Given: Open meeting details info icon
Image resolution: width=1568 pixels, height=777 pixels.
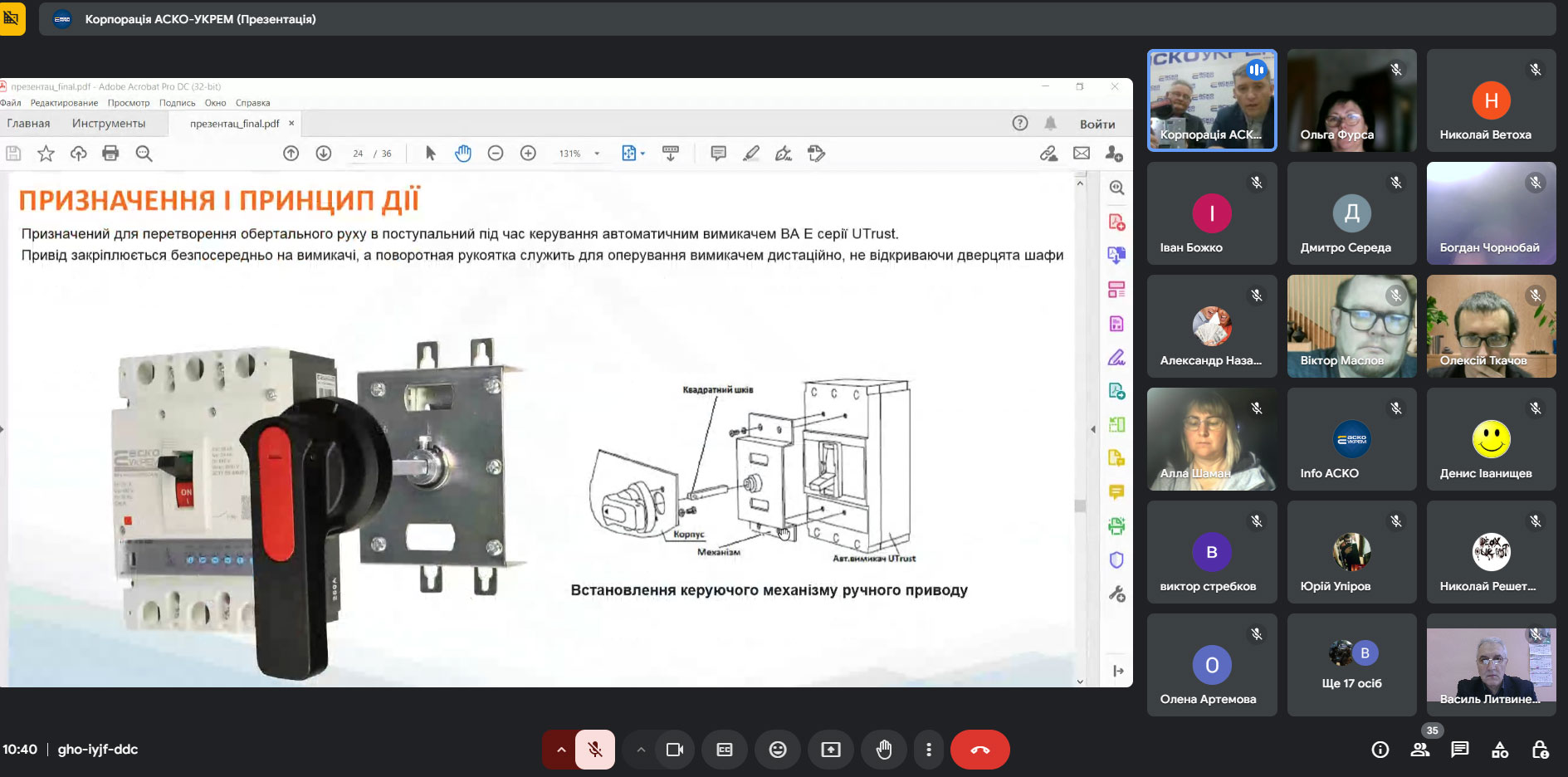Looking at the screenshot, I should [1380, 750].
